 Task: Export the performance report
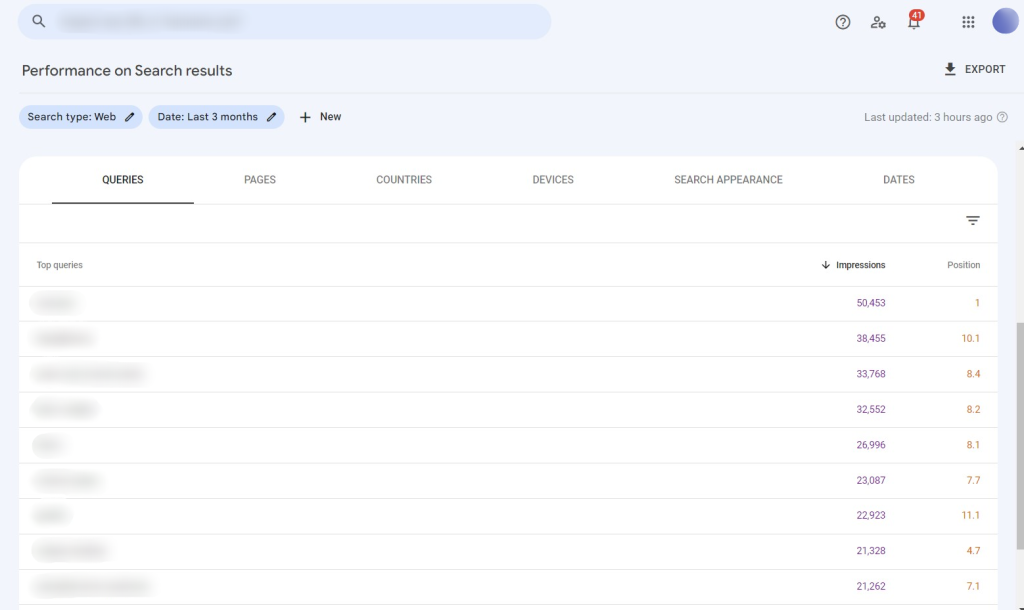tap(974, 69)
